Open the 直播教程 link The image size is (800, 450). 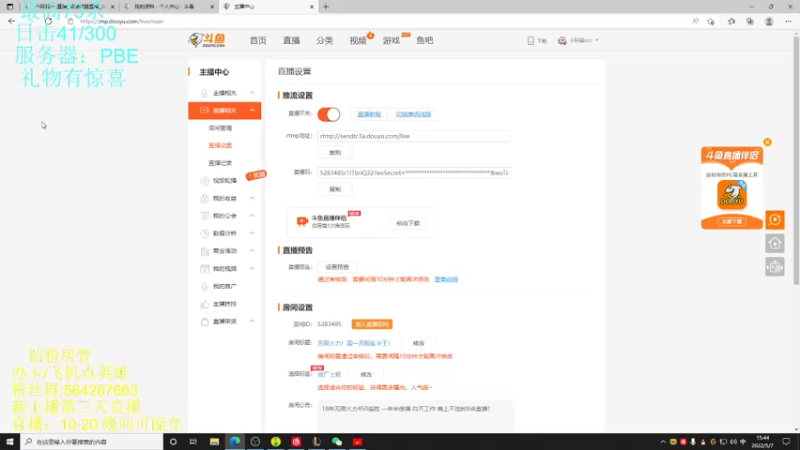pyautogui.click(x=369, y=114)
